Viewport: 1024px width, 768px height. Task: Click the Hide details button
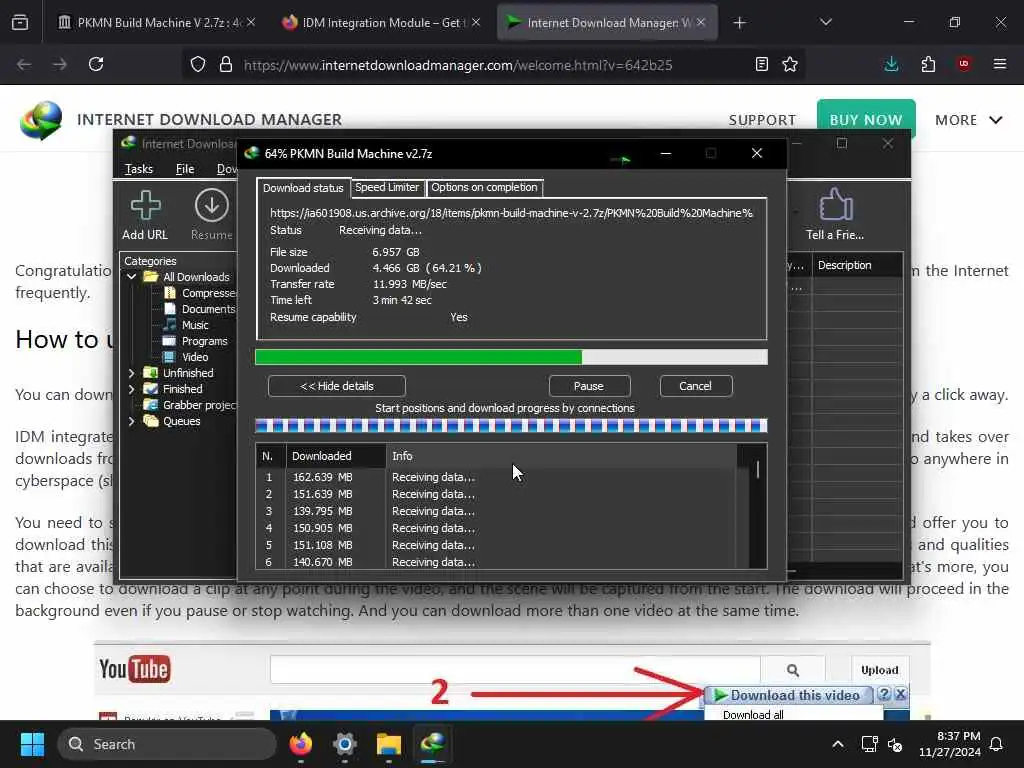[x=337, y=386]
